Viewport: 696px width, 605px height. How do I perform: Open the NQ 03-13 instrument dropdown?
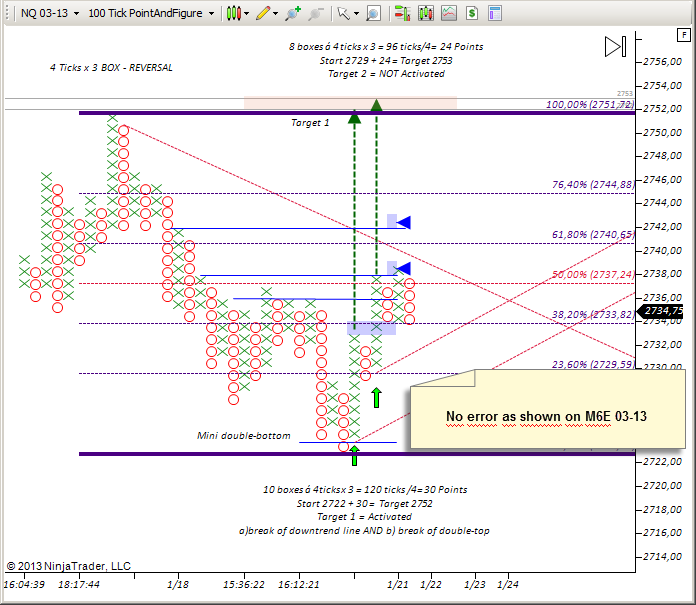click(50, 13)
